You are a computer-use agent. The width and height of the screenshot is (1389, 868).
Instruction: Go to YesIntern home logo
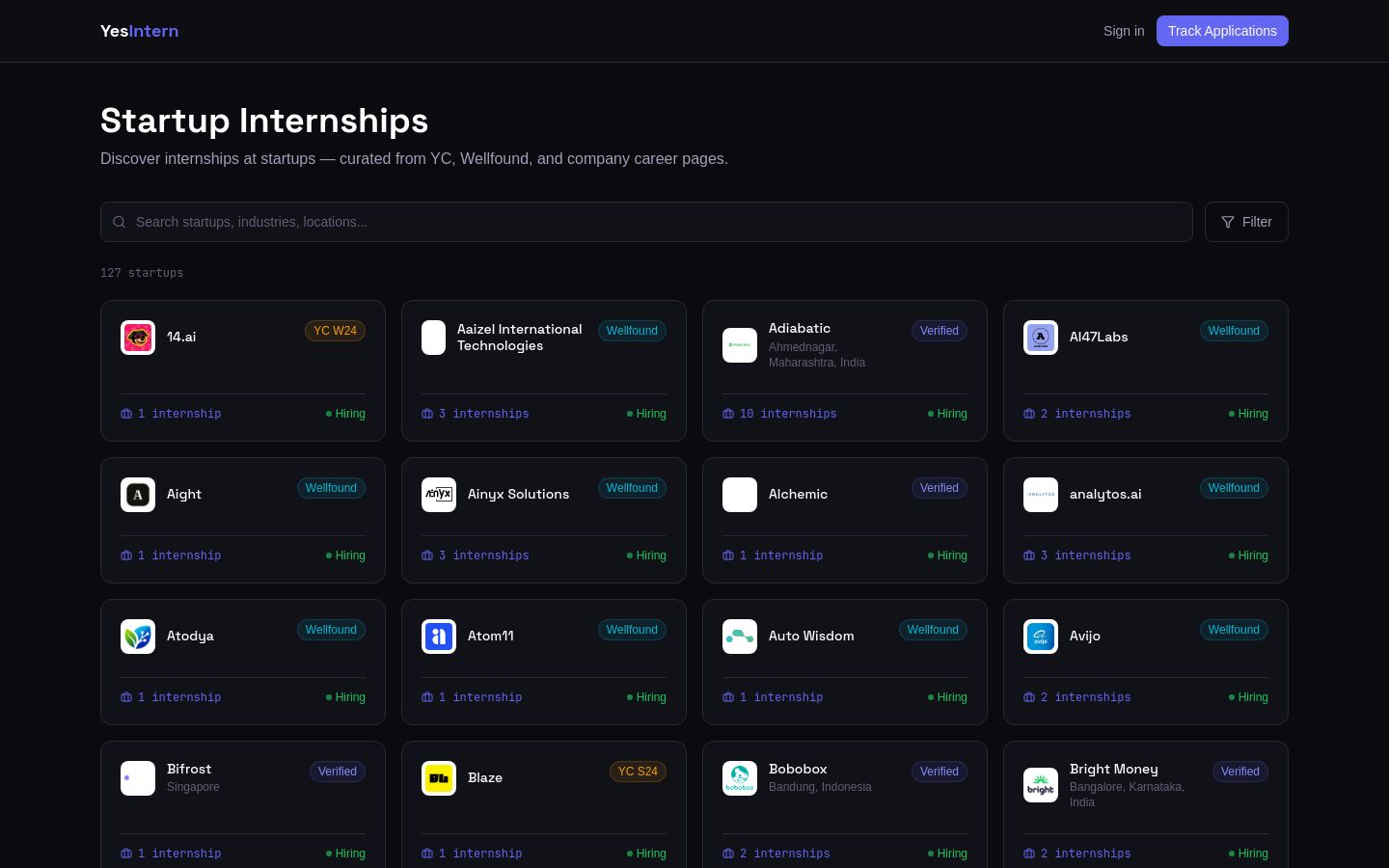pos(139,31)
